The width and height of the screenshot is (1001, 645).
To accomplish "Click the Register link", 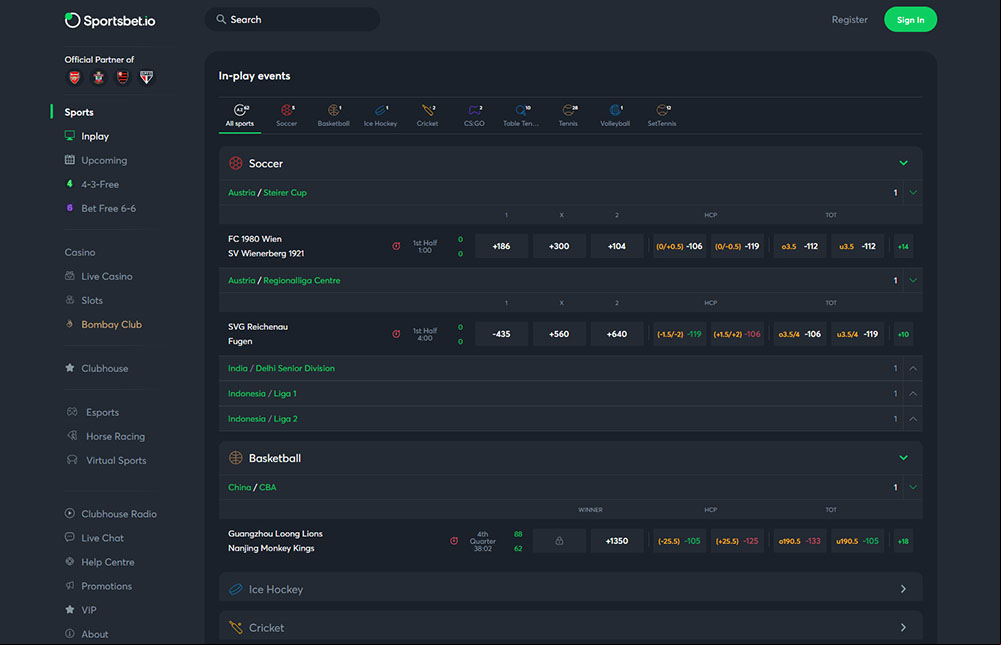I will click(x=849, y=20).
